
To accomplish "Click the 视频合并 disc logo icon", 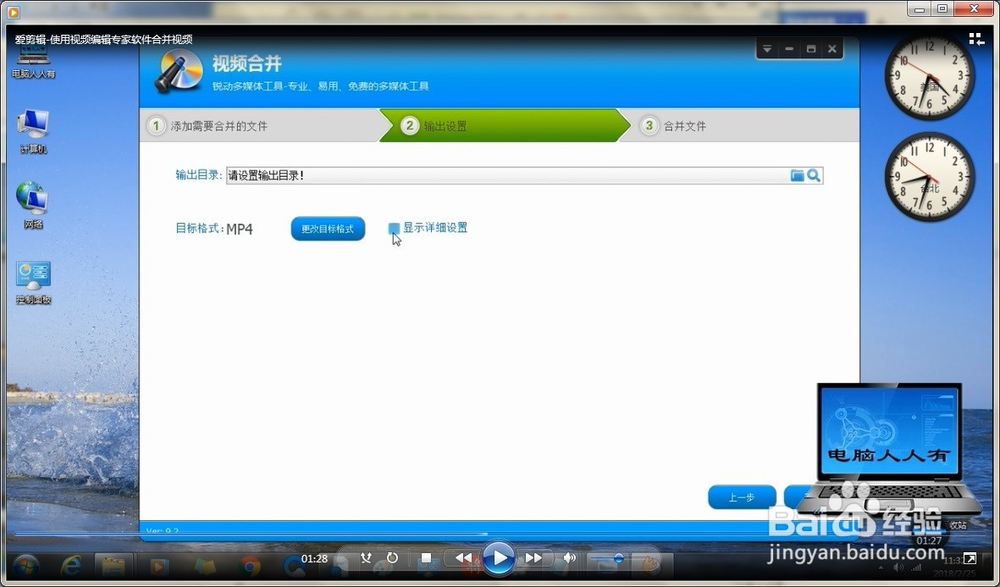I will click(179, 71).
